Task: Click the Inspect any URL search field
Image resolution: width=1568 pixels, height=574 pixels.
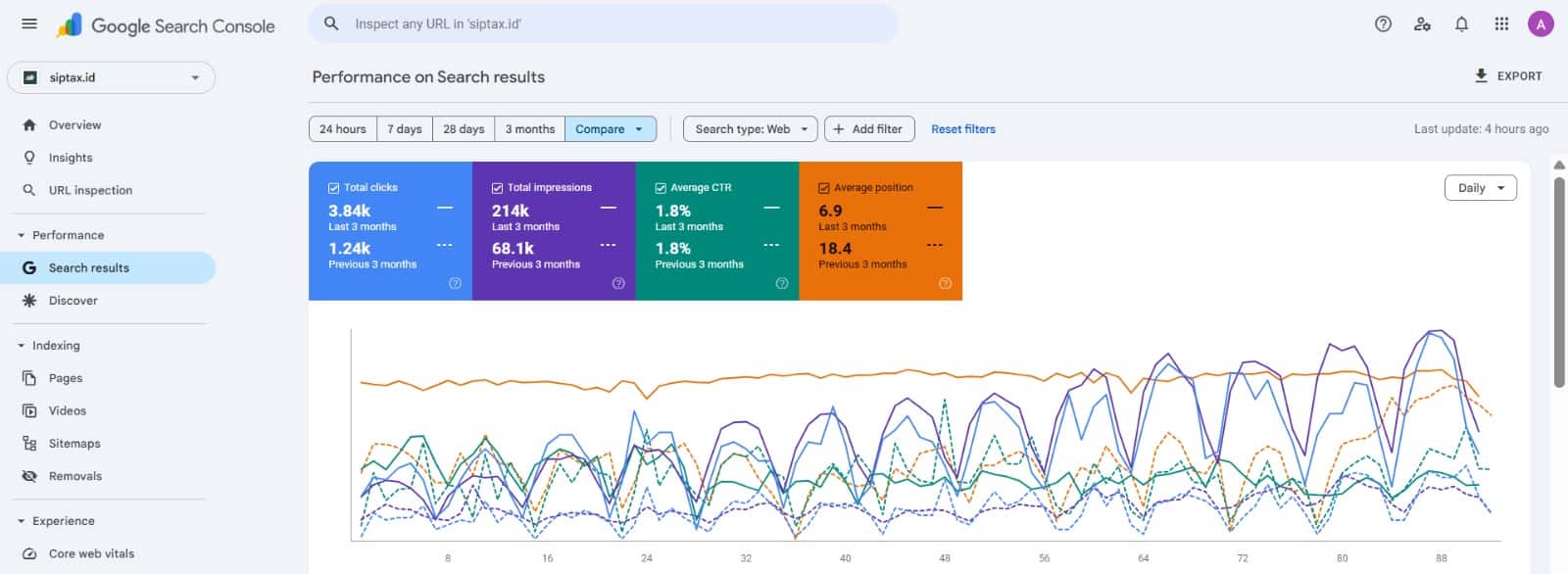Action: pyautogui.click(x=603, y=24)
